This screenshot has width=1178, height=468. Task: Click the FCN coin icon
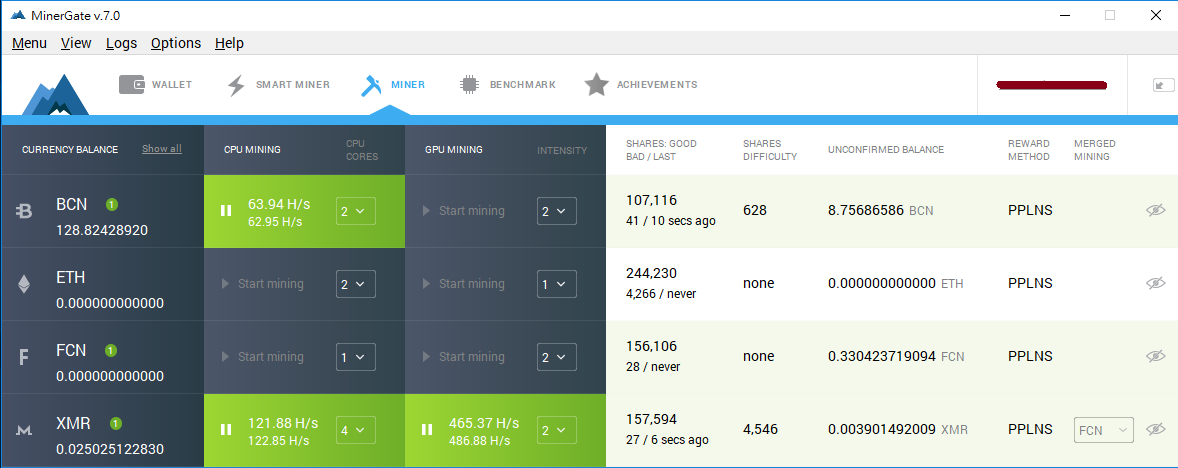point(24,358)
